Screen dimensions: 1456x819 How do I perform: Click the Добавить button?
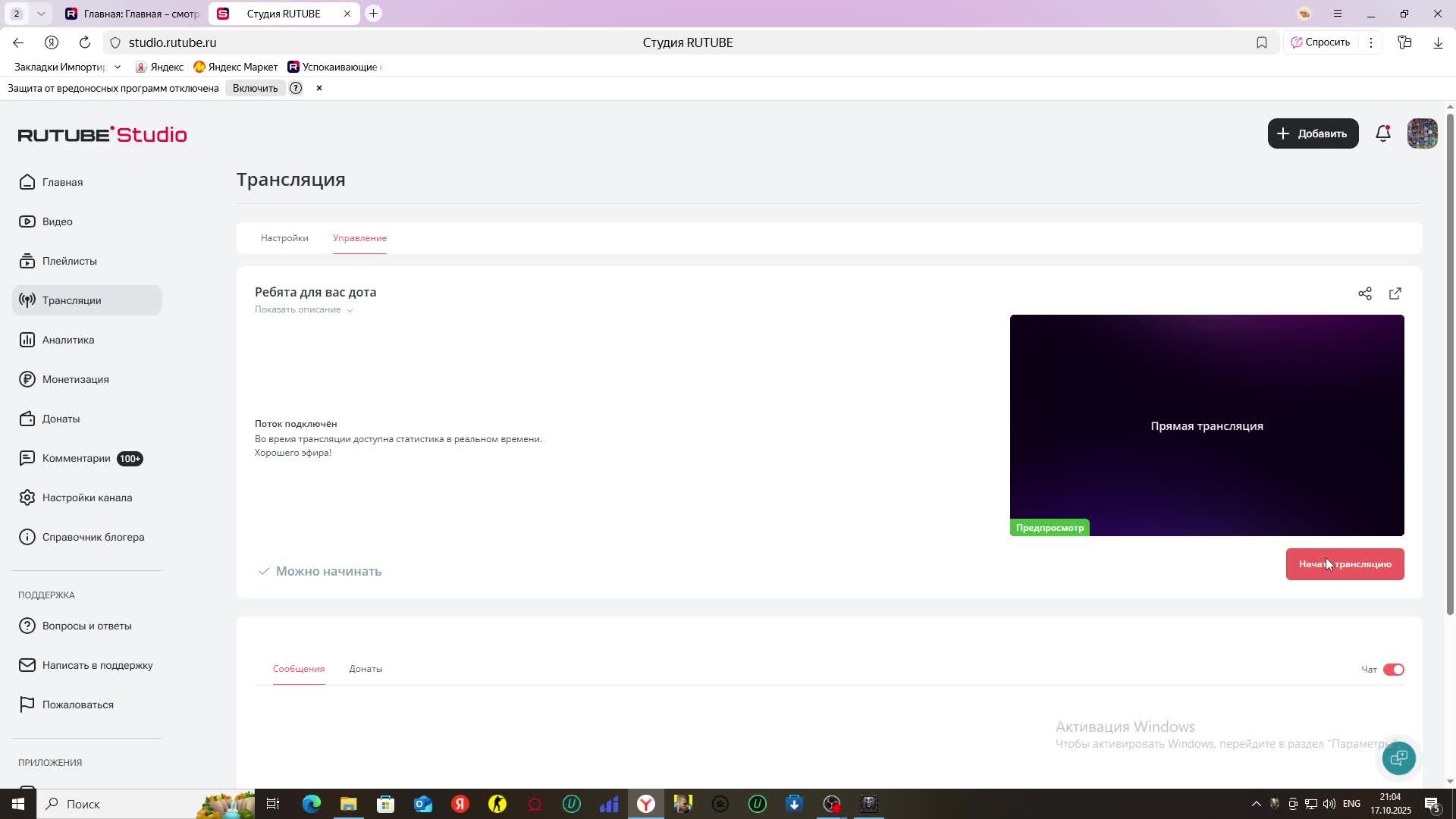[x=1313, y=133]
